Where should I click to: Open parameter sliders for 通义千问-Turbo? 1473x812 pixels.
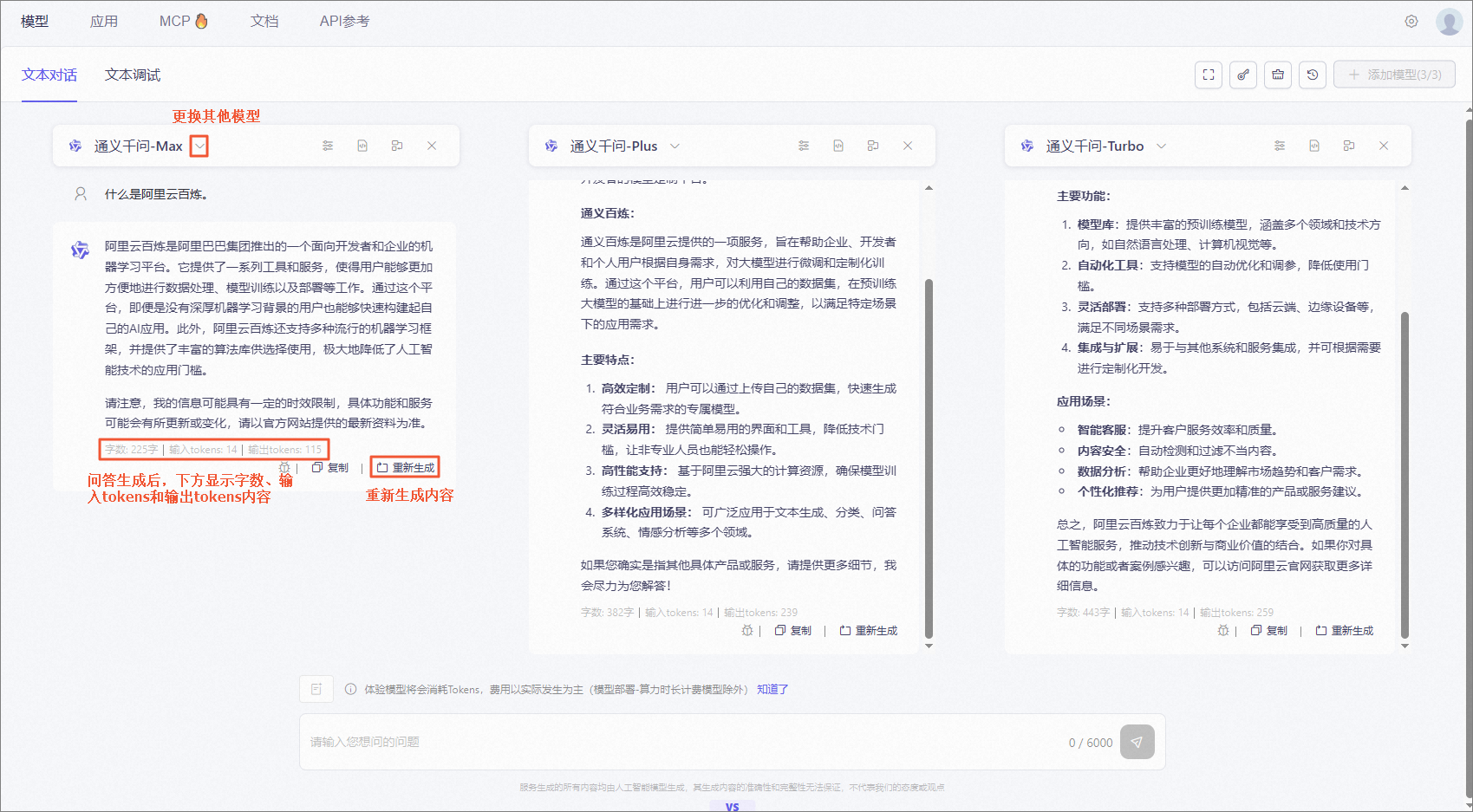[1280, 146]
